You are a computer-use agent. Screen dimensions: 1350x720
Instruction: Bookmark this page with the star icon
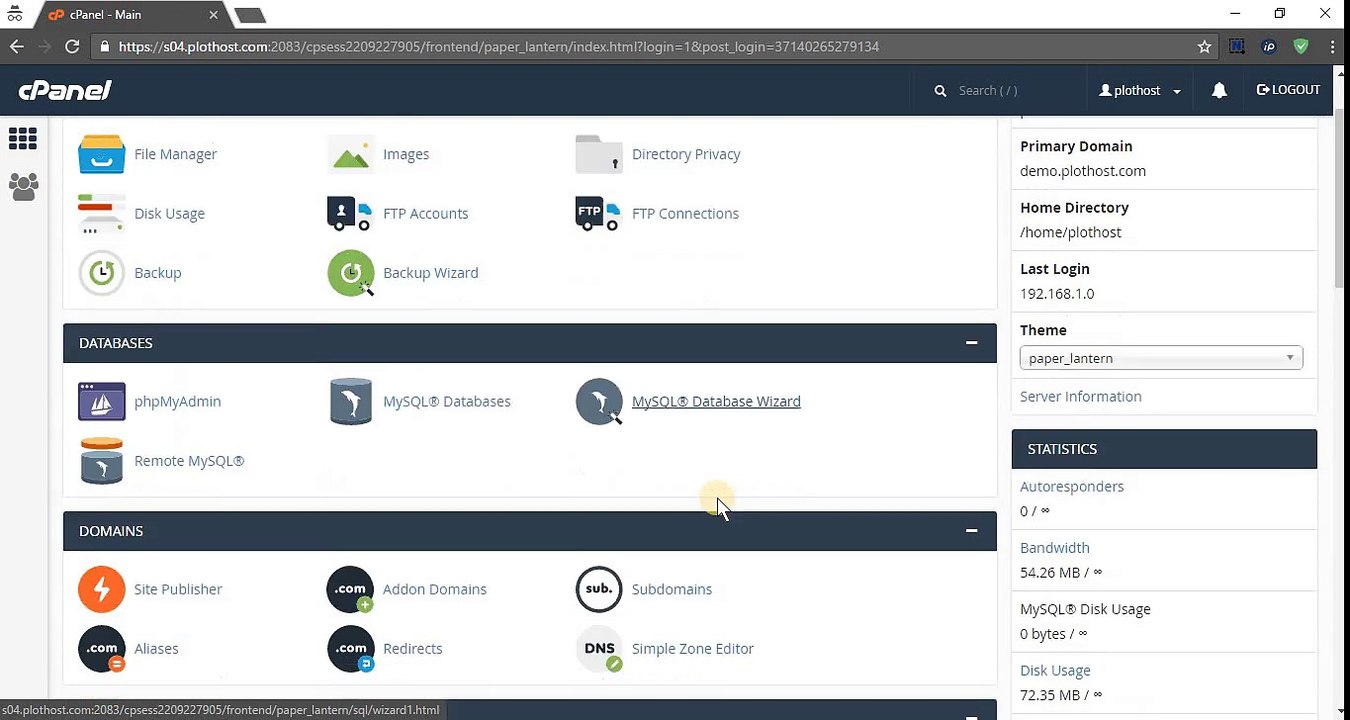point(1205,46)
